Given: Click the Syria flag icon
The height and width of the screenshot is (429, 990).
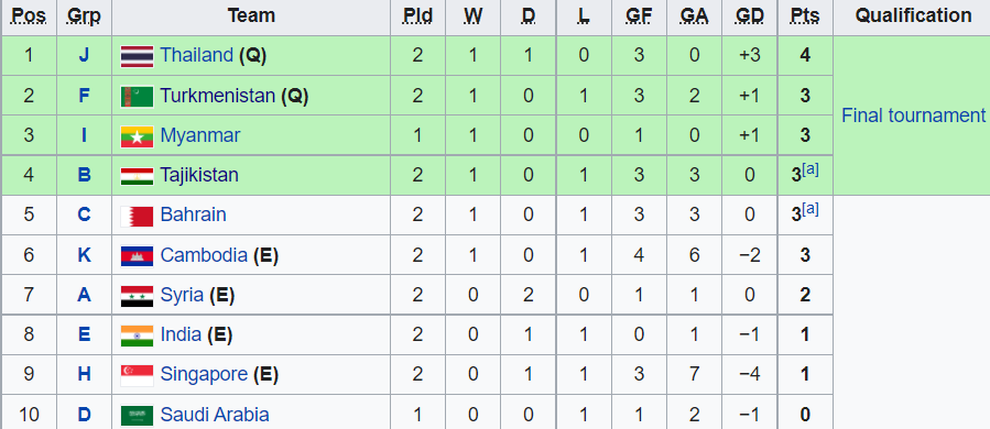Looking at the screenshot, I should pos(137,296).
